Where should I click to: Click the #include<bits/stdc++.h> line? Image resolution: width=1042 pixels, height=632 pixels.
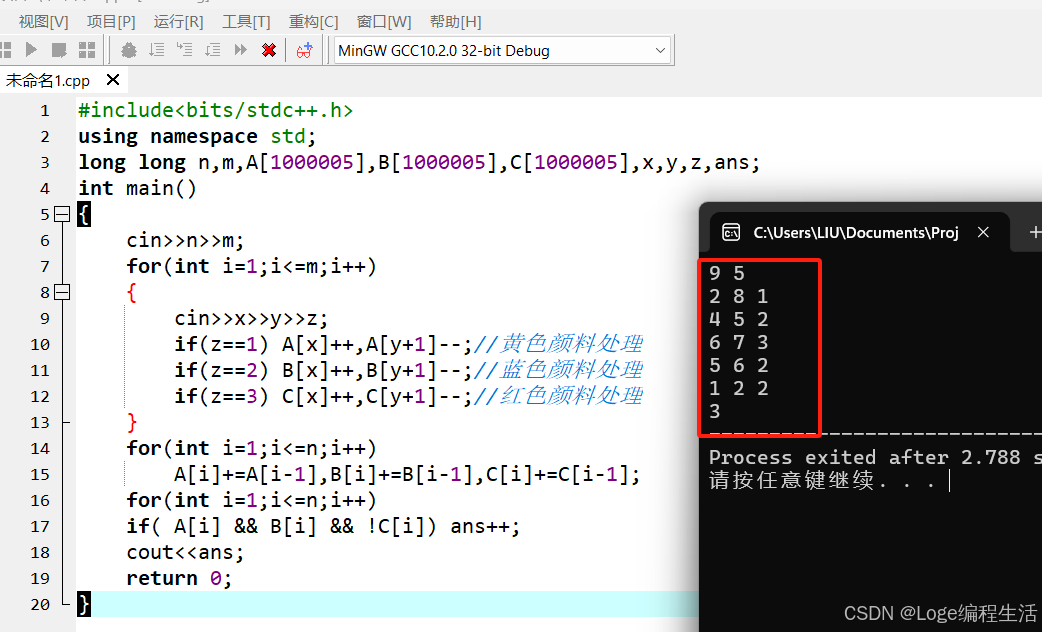click(x=215, y=110)
